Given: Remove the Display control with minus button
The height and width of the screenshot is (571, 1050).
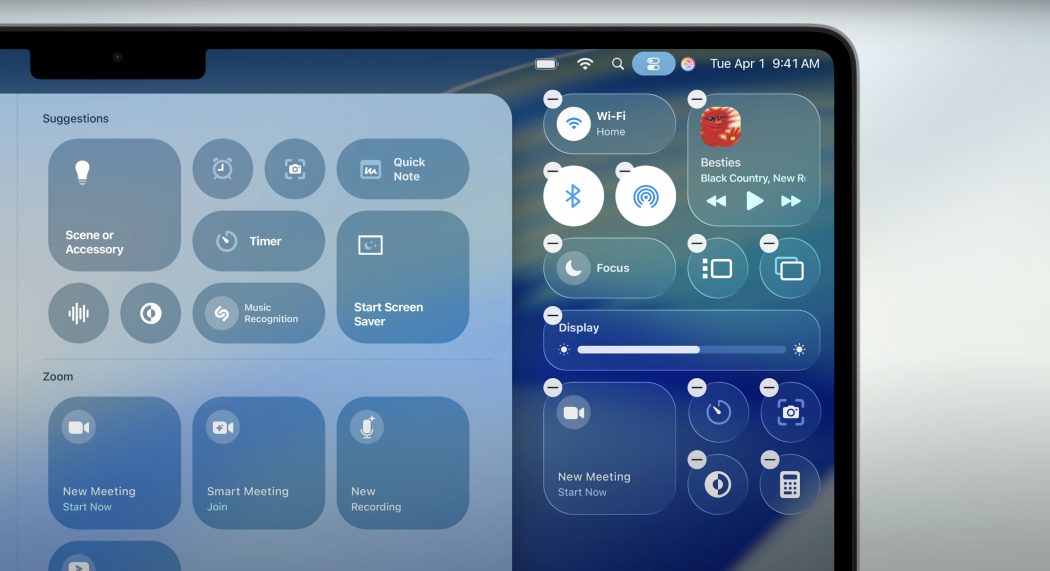Looking at the screenshot, I should (x=553, y=316).
